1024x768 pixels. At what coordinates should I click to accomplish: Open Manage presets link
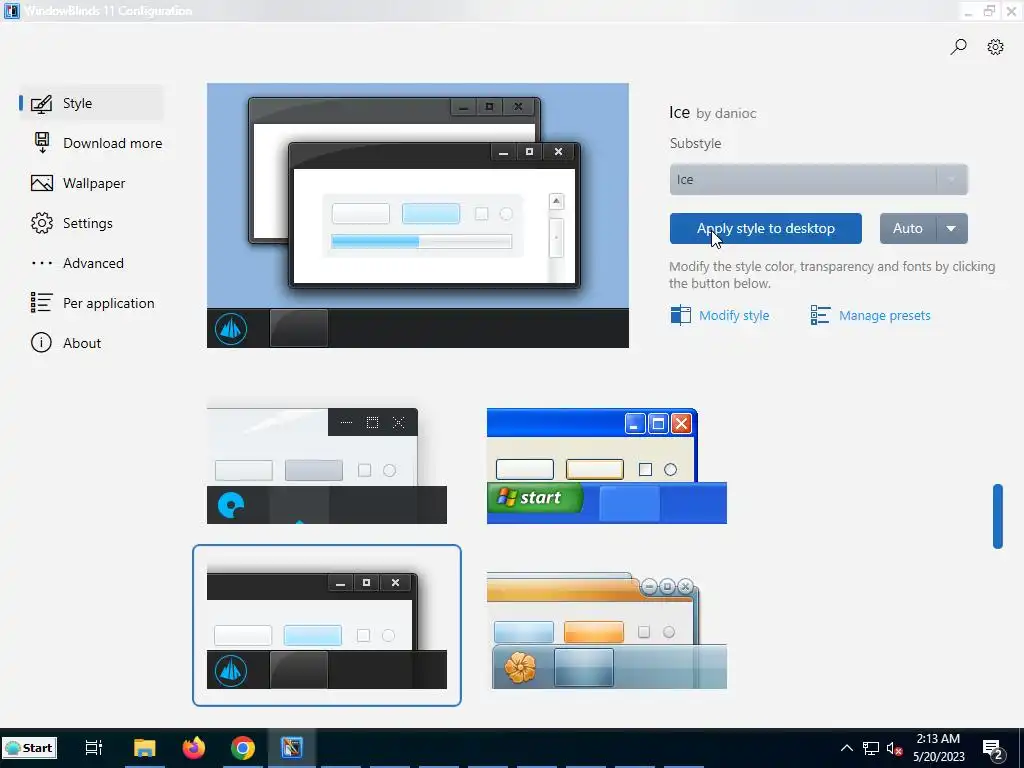[885, 315]
